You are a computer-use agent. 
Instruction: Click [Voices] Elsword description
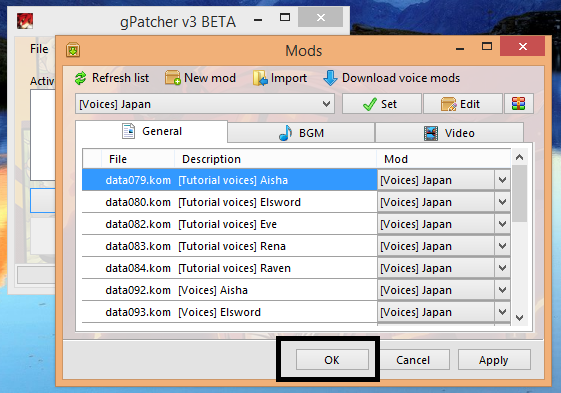(x=220, y=312)
